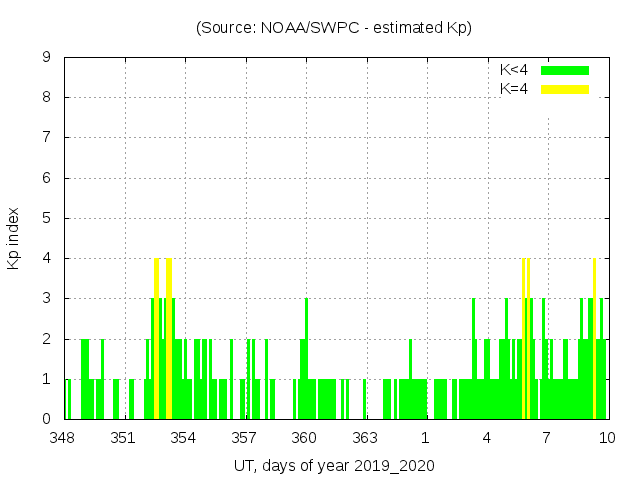Click the 'UT, days of year 2019_2020' axis label

click(x=334, y=466)
